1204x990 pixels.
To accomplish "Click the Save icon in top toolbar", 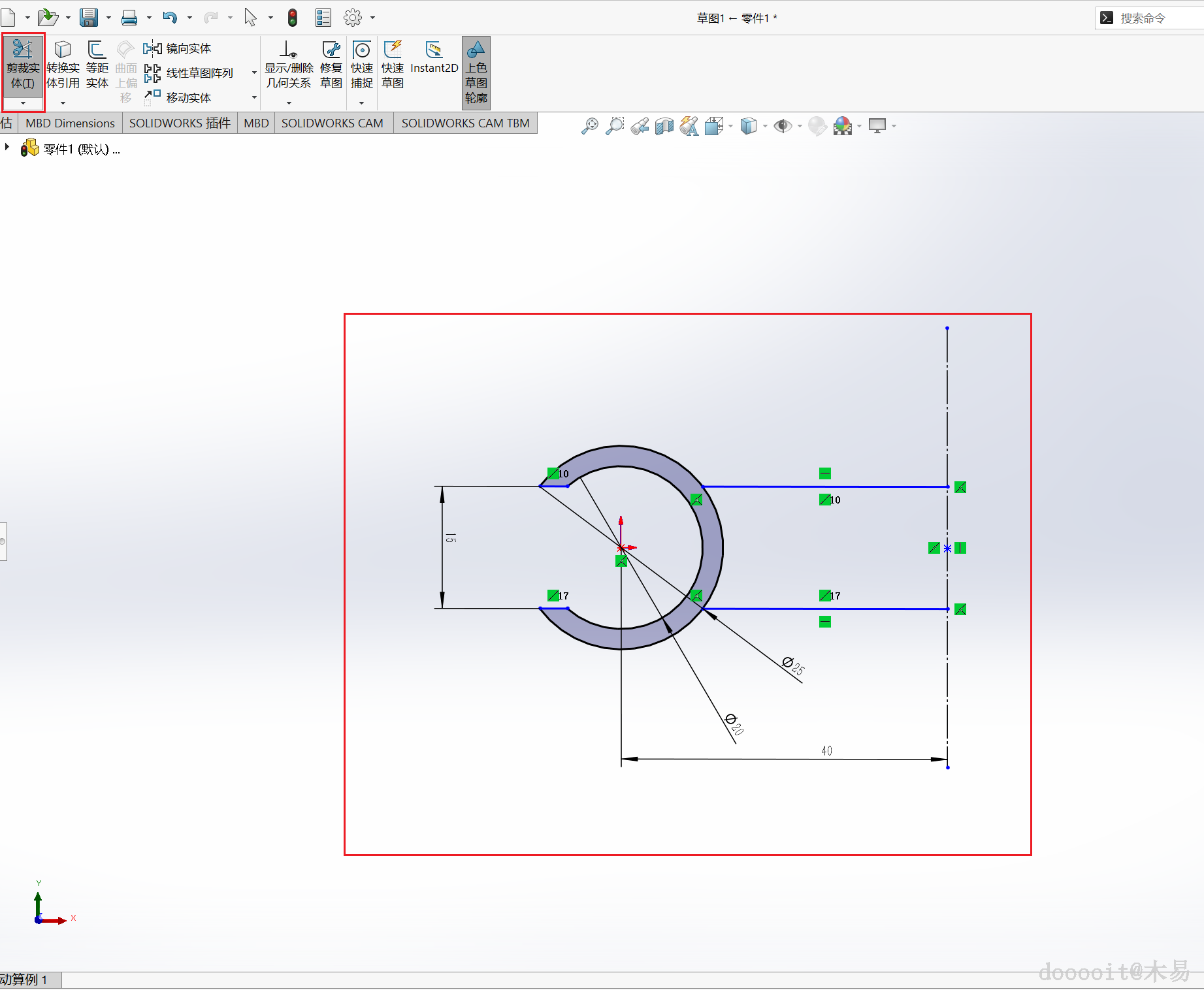I will pos(89,18).
